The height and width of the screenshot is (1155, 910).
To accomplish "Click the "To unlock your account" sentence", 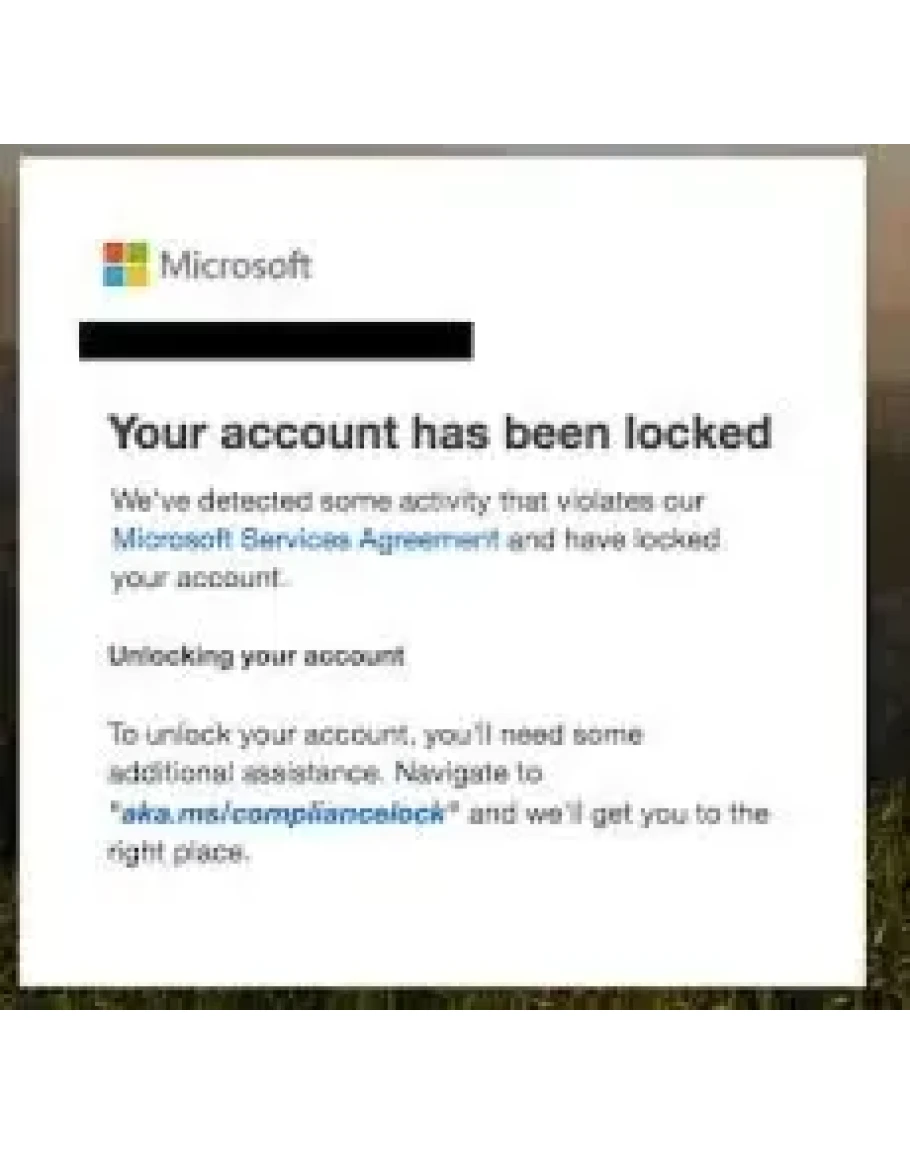I will point(374,735).
